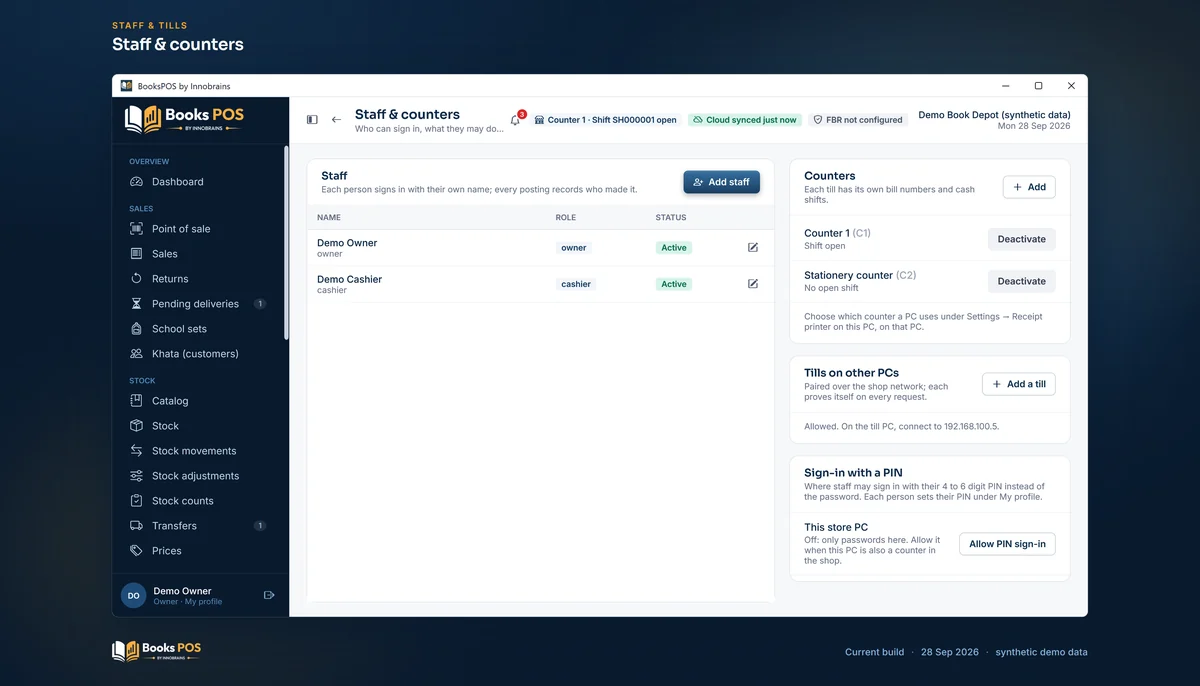
Task: Click Add a till button
Action: click(x=1019, y=384)
